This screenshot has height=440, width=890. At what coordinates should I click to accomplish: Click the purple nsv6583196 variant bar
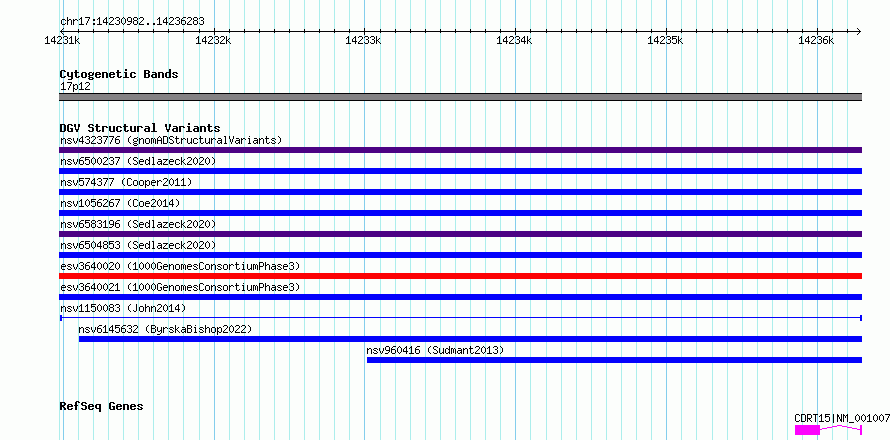point(460,234)
